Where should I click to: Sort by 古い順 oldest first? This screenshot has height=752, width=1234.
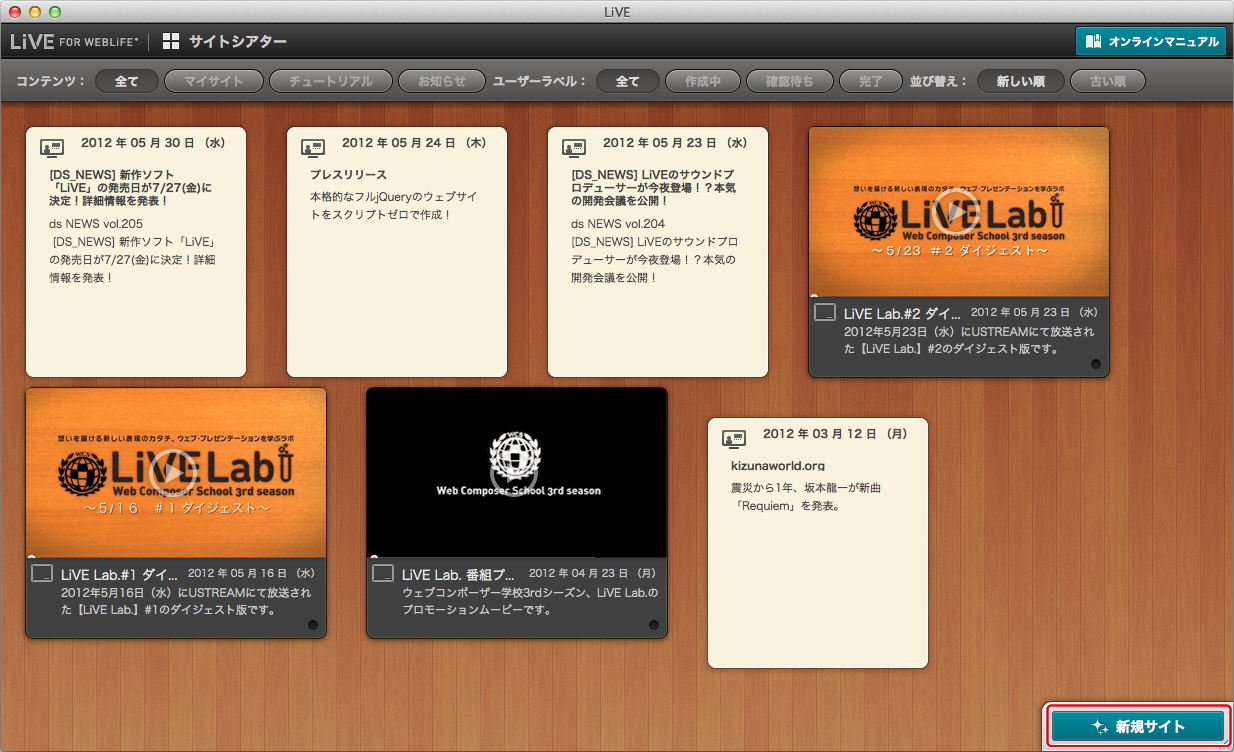[1107, 81]
